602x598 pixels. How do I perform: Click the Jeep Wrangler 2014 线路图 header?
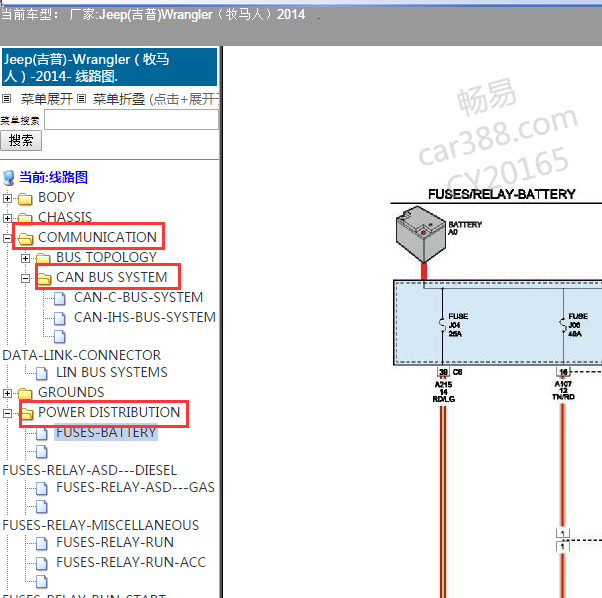pyautogui.click(x=109, y=67)
